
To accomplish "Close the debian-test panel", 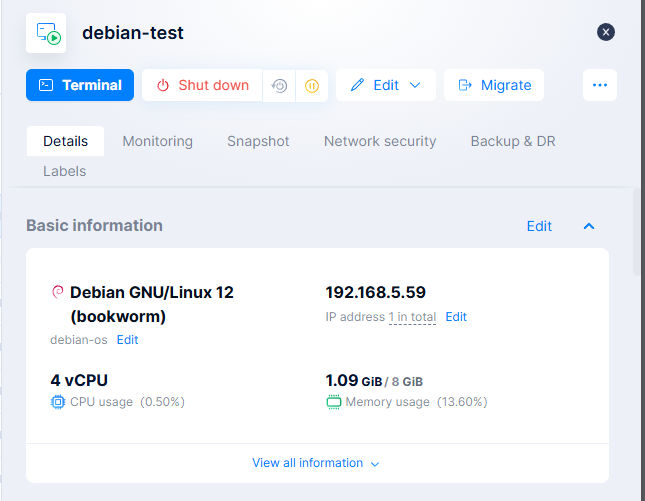I will point(605,32).
